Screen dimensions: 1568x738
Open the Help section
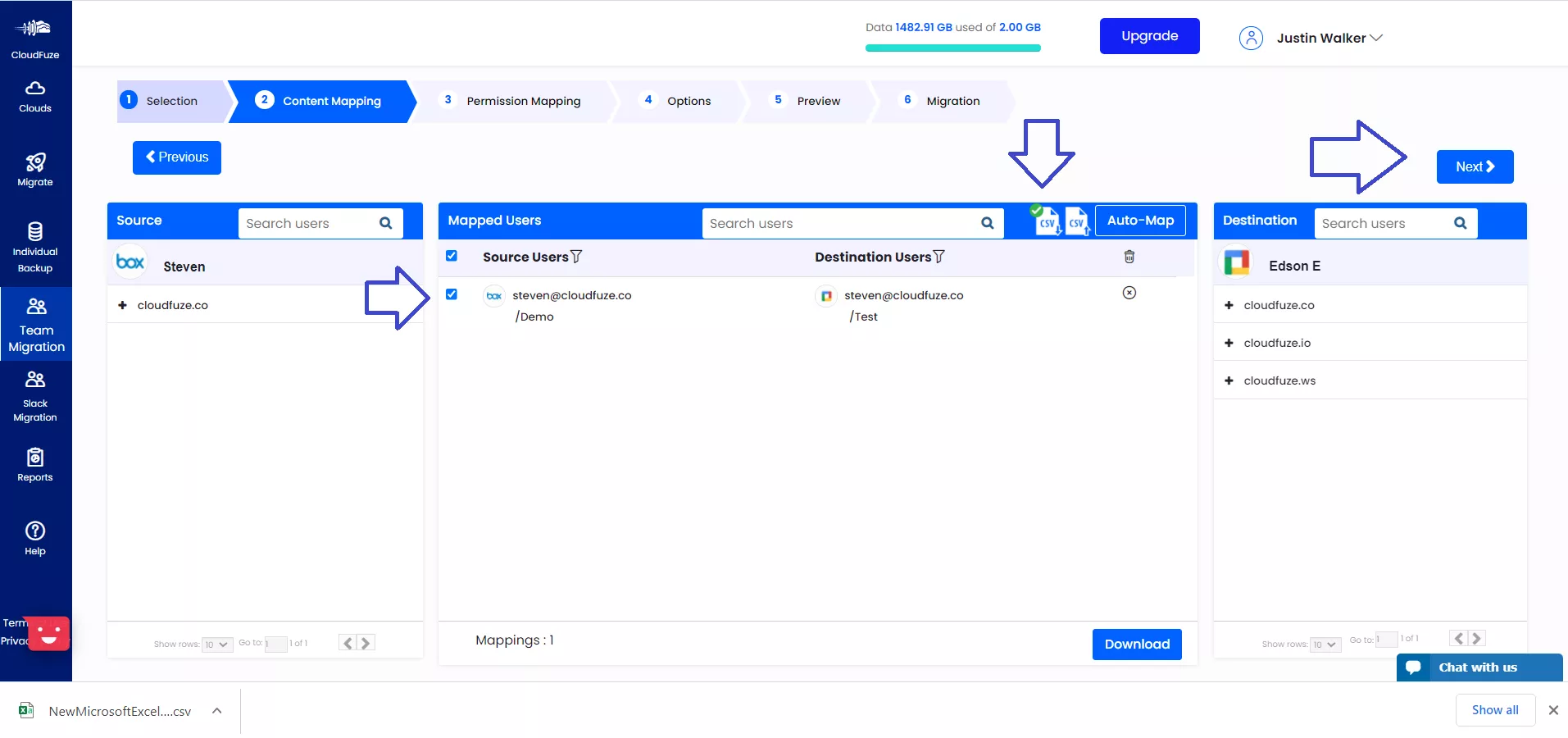point(35,539)
